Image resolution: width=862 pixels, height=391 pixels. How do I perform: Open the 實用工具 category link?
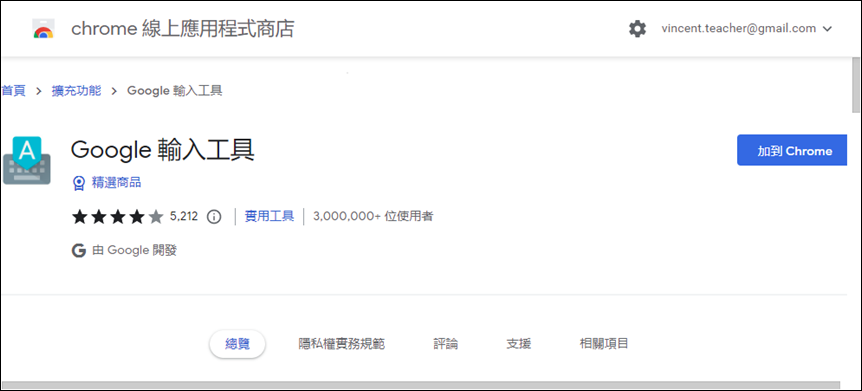pos(269,216)
